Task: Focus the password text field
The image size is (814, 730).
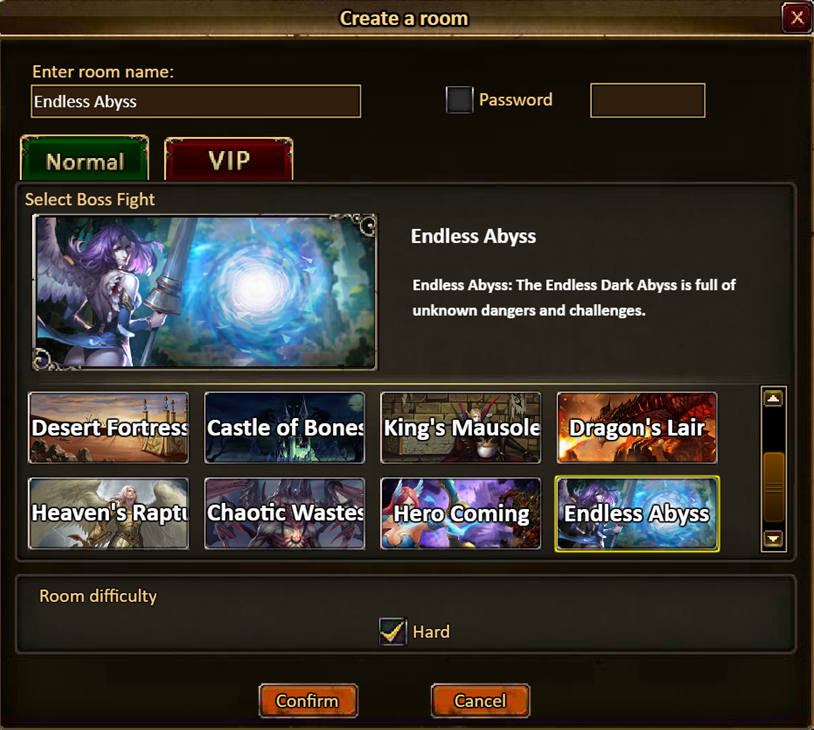Action: click(647, 100)
